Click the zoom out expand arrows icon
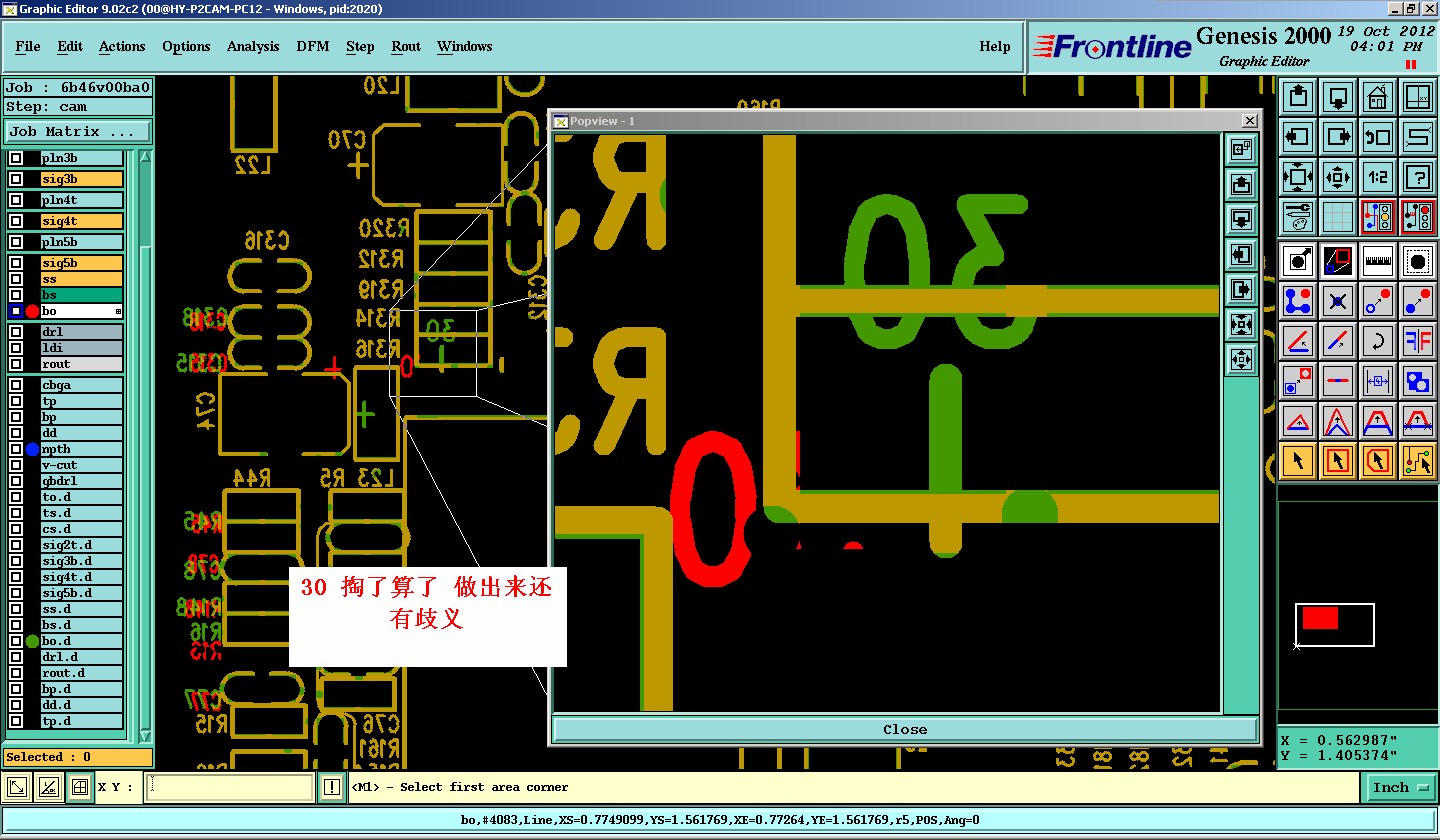 click(x=1298, y=177)
